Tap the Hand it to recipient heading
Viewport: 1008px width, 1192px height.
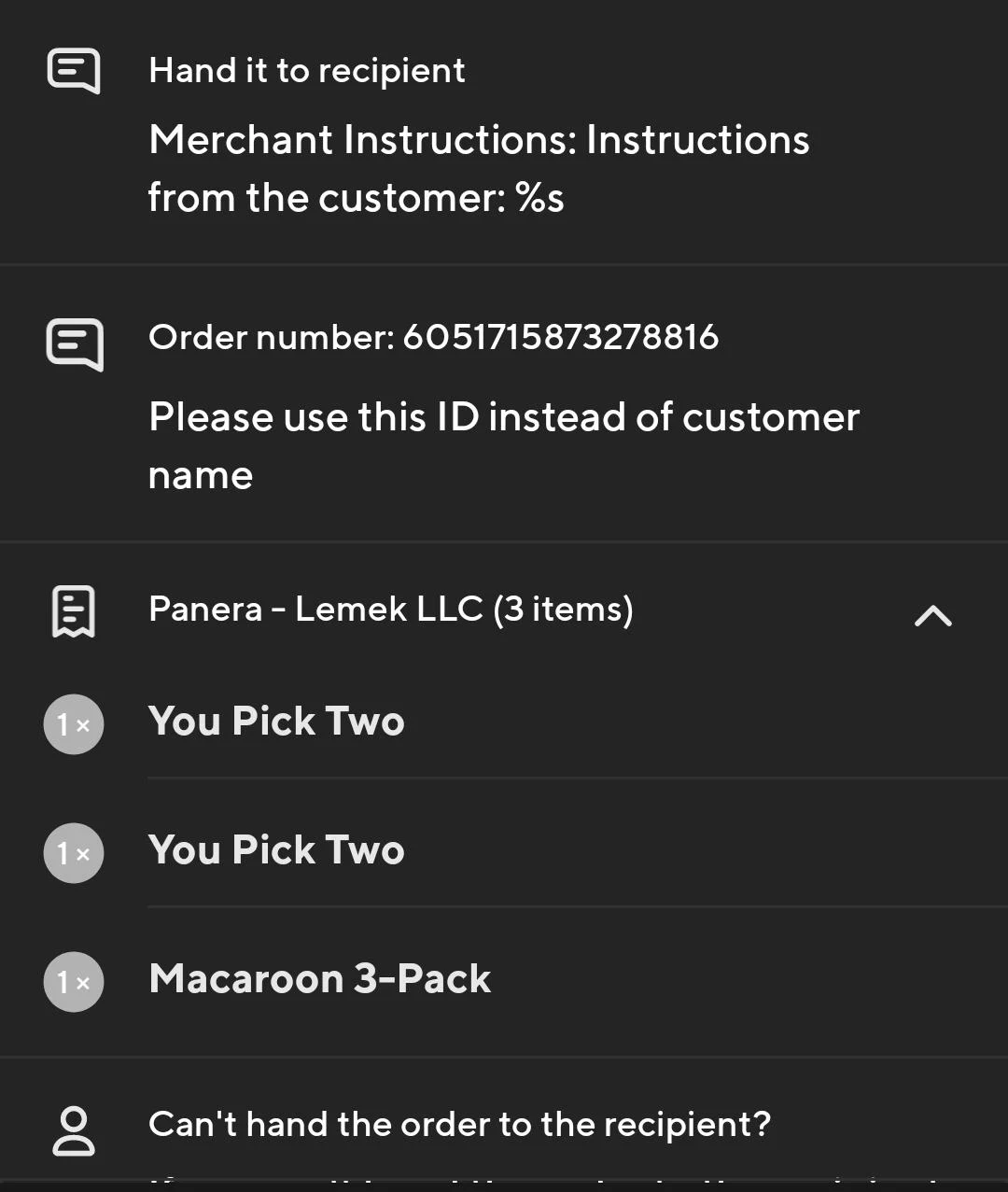(x=306, y=71)
